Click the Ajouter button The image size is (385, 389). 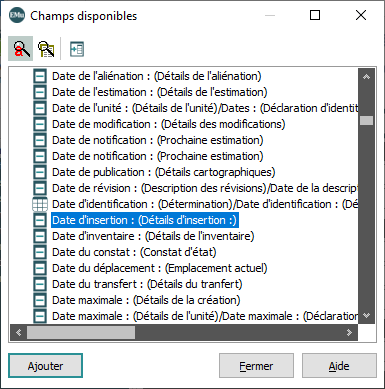[45, 366]
